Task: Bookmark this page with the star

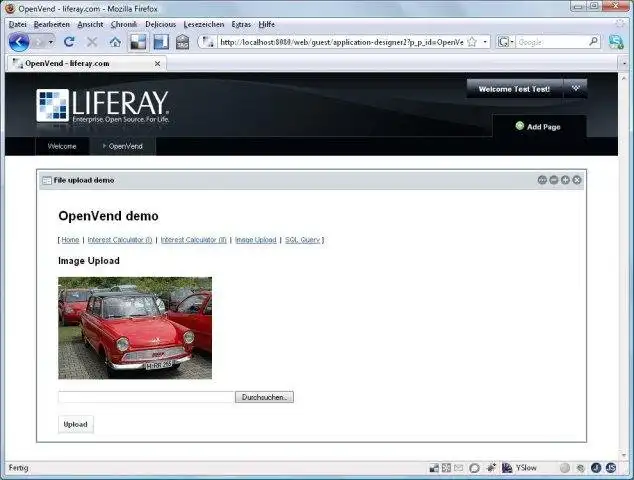Action: [472, 42]
